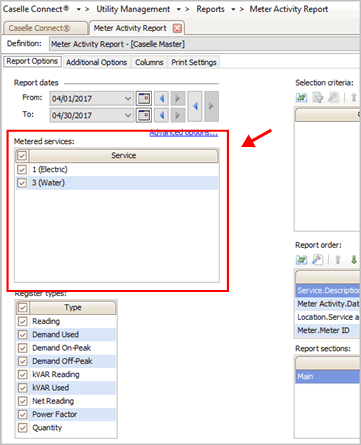The width and height of the screenshot is (361, 445).
Task: Uncheck Net Reading register type
Action: point(23,401)
